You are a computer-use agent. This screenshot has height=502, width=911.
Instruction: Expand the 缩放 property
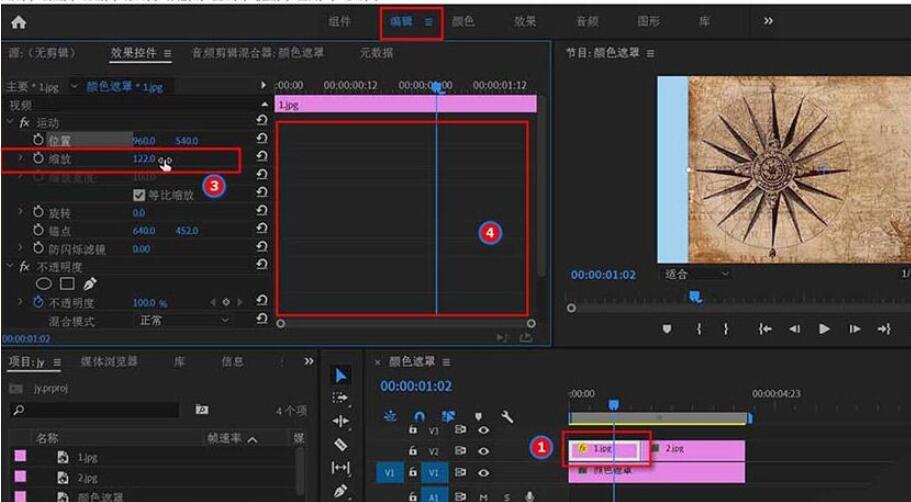[21, 158]
